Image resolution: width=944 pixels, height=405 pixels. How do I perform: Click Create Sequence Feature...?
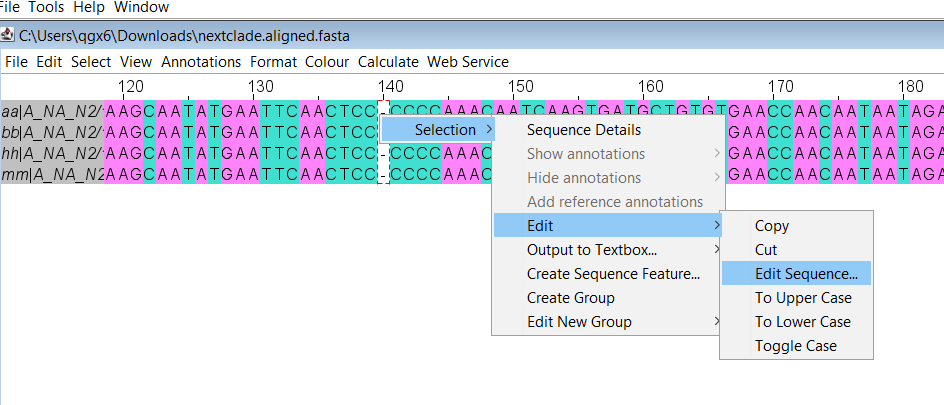[x=613, y=274]
